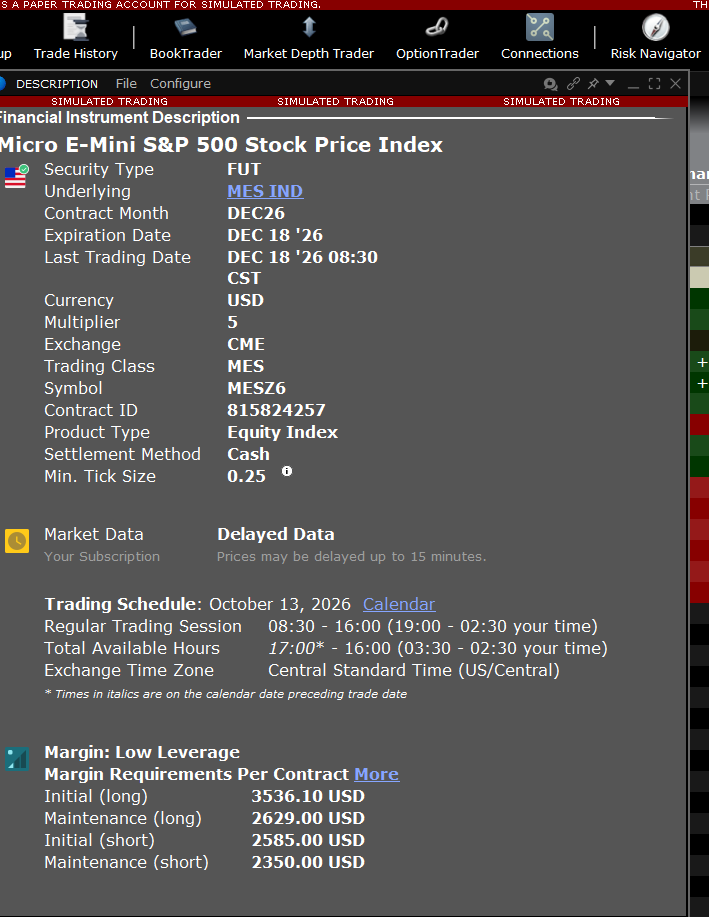Select Contract Month value DEC26
This screenshot has height=917, width=709.
pyautogui.click(x=256, y=213)
